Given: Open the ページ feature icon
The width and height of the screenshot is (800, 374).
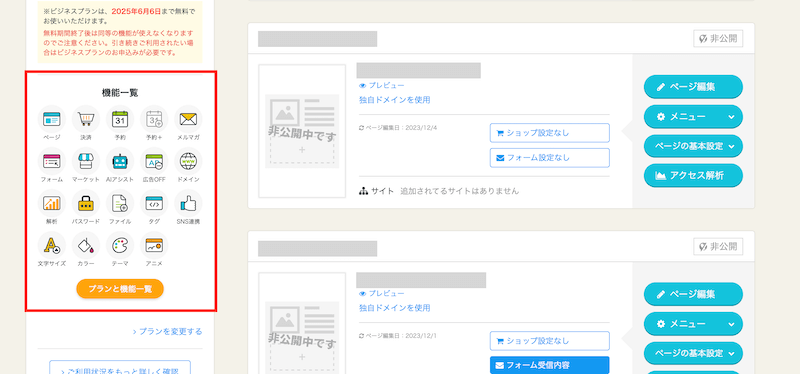Looking at the screenshot, I should tap(52, 119).
